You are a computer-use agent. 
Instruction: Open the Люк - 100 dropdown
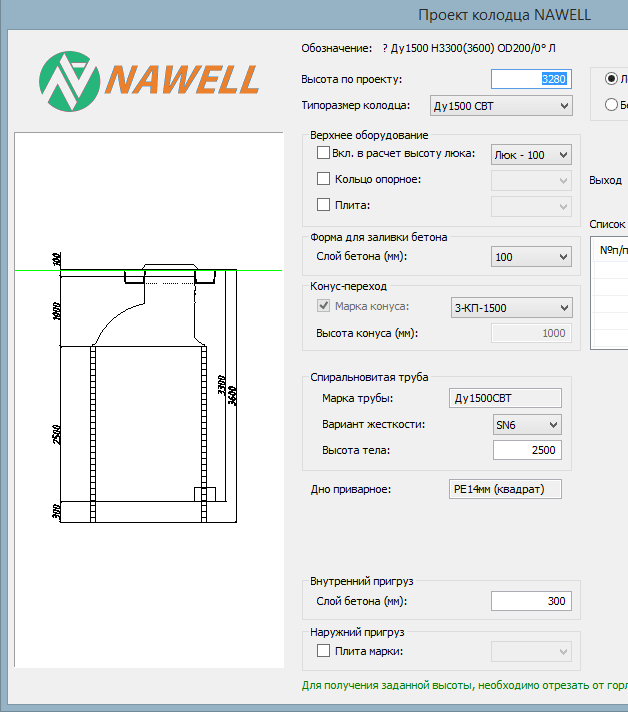point(531,155)
